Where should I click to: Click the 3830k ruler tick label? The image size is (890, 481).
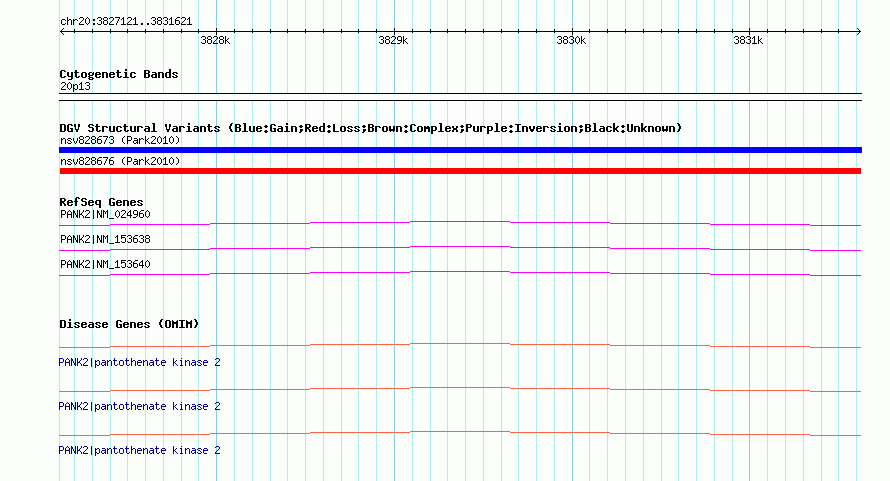tap(571, 40)
